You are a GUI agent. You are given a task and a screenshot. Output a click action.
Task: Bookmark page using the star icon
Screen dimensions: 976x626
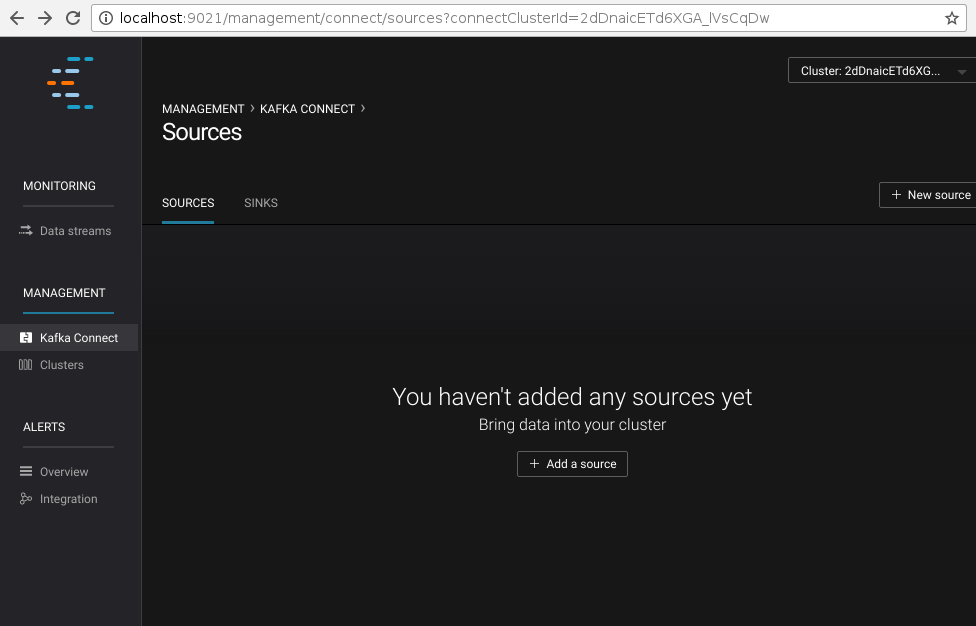click(x=951, y=18)
